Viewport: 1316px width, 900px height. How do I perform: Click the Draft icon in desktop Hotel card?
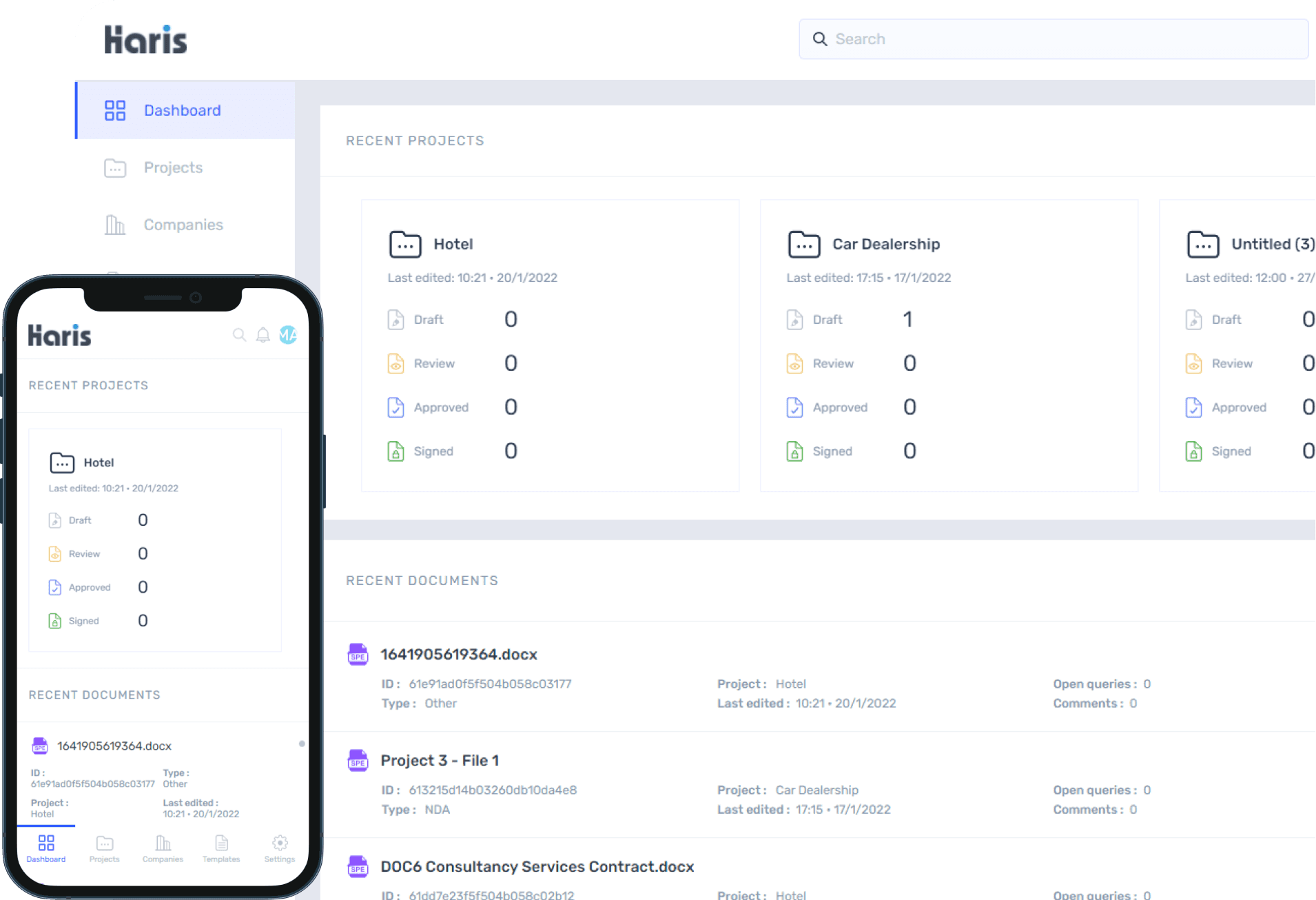[395, 320]
